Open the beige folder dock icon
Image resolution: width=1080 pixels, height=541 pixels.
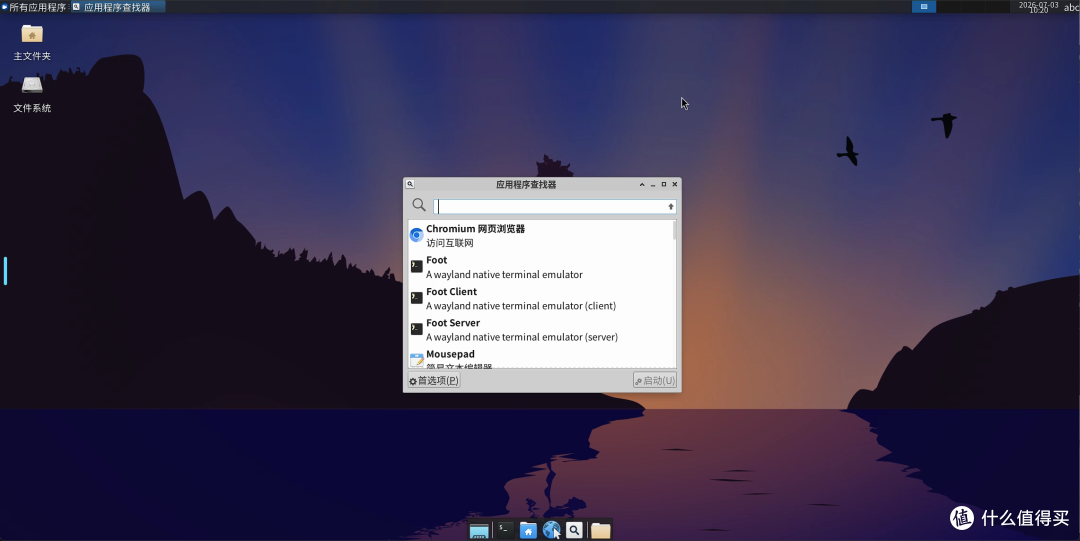pyautogui.click(x=601, y=530)
